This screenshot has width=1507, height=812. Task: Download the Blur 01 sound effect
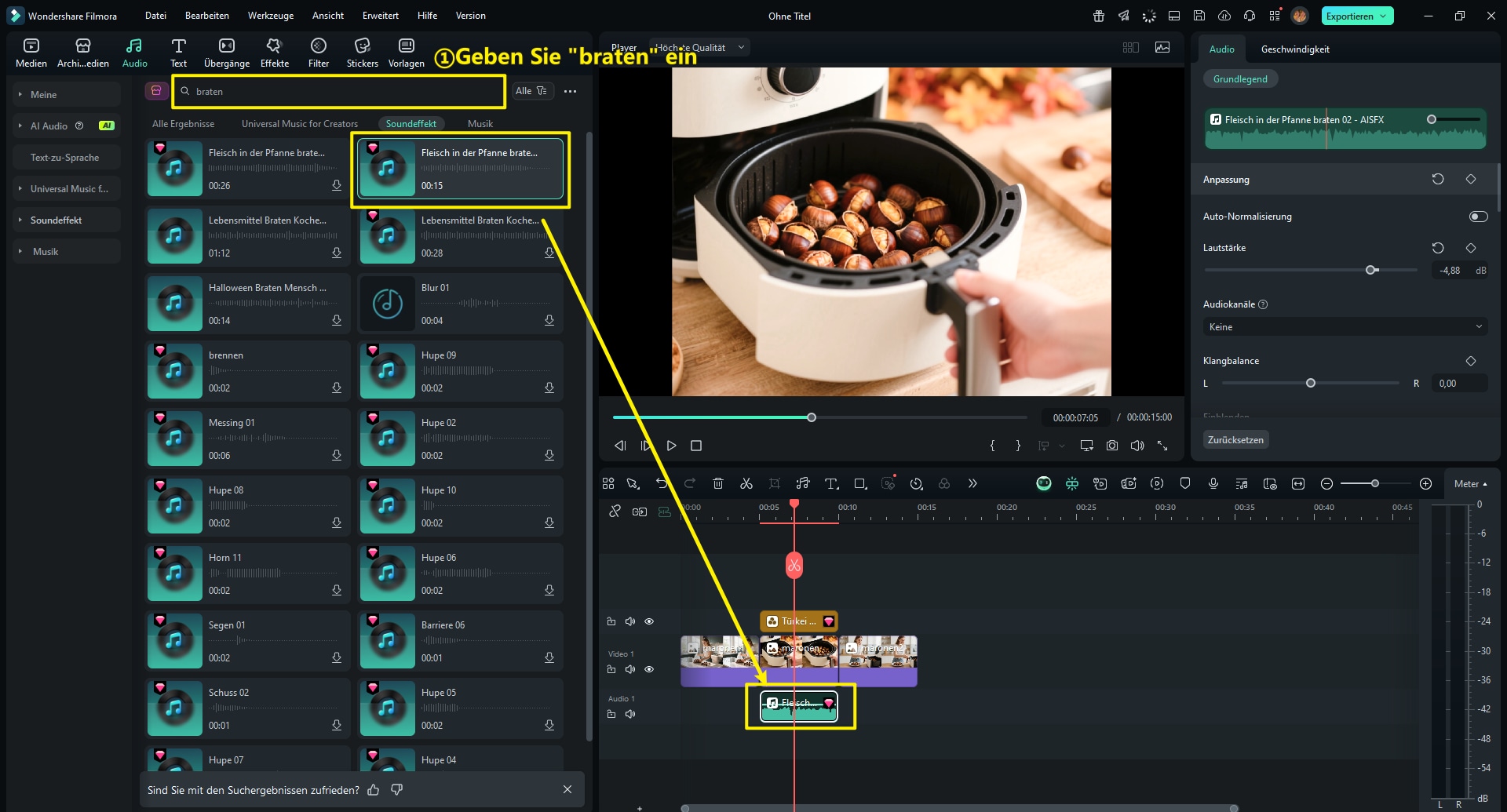pos(549,320)
